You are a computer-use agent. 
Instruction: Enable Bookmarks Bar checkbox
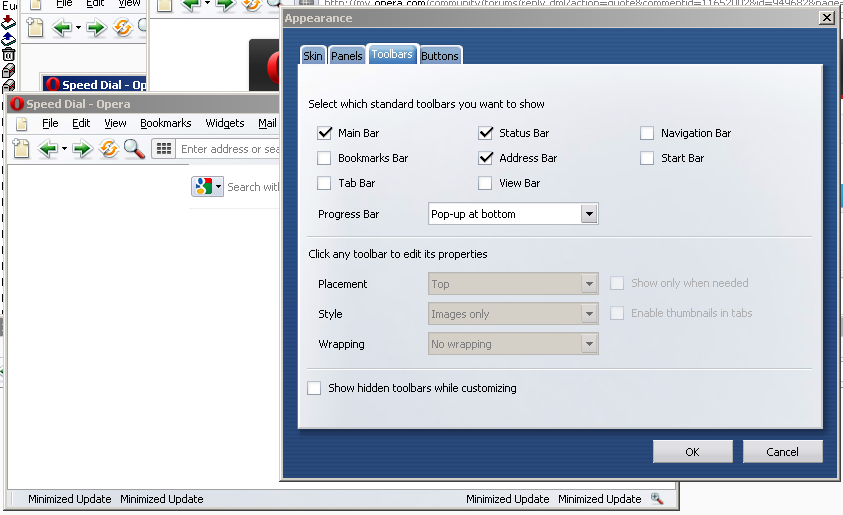[x=324, y=158]
